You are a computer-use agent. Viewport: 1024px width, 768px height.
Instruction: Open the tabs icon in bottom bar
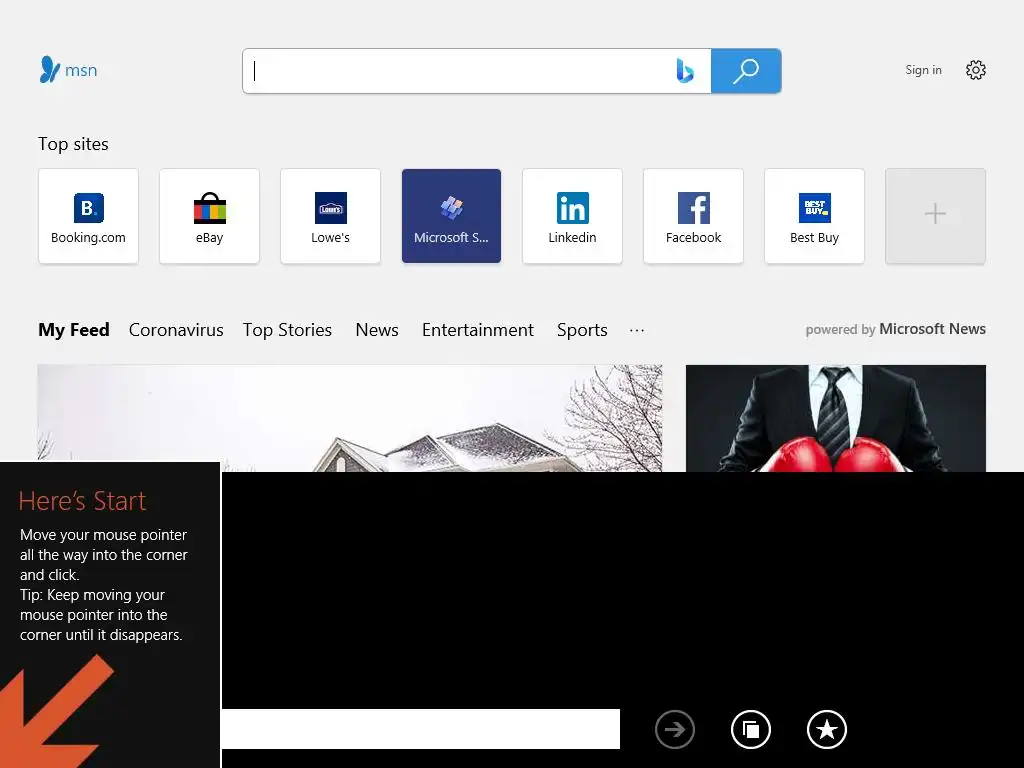pyautogui.click(x=751, y=729)
